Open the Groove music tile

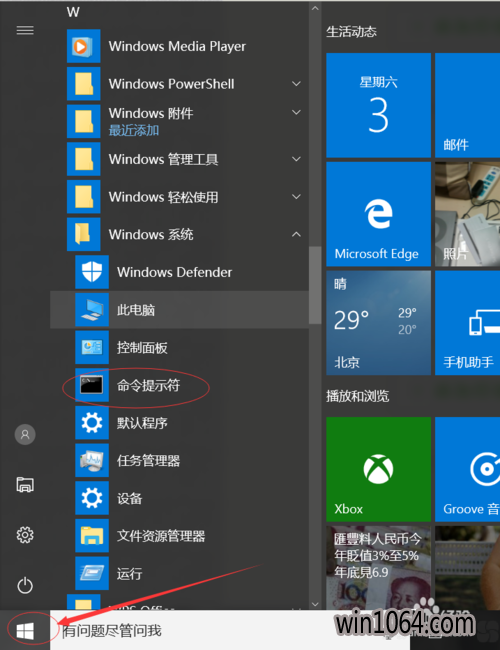[x=468, y=469]
